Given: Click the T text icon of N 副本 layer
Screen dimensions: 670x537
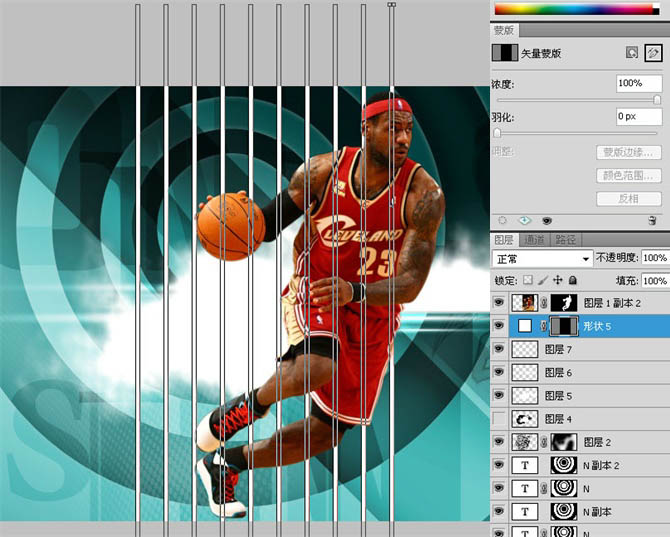Looking at the screenshot, I should pyautogui.click(x=525, y=511).
